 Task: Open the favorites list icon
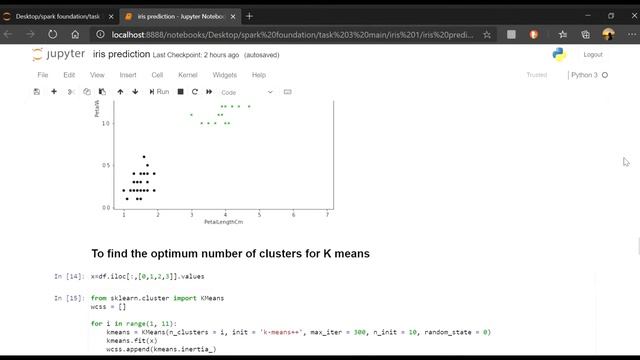(563, 35)
